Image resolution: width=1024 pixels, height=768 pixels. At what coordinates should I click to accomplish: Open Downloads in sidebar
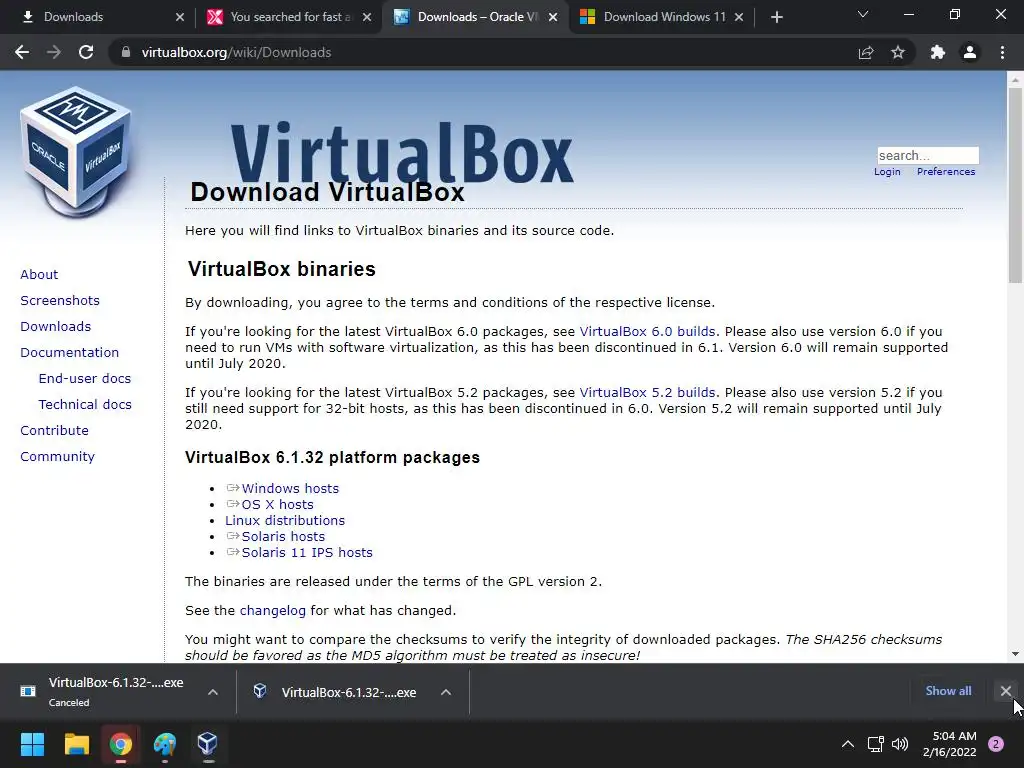(56, 327)
